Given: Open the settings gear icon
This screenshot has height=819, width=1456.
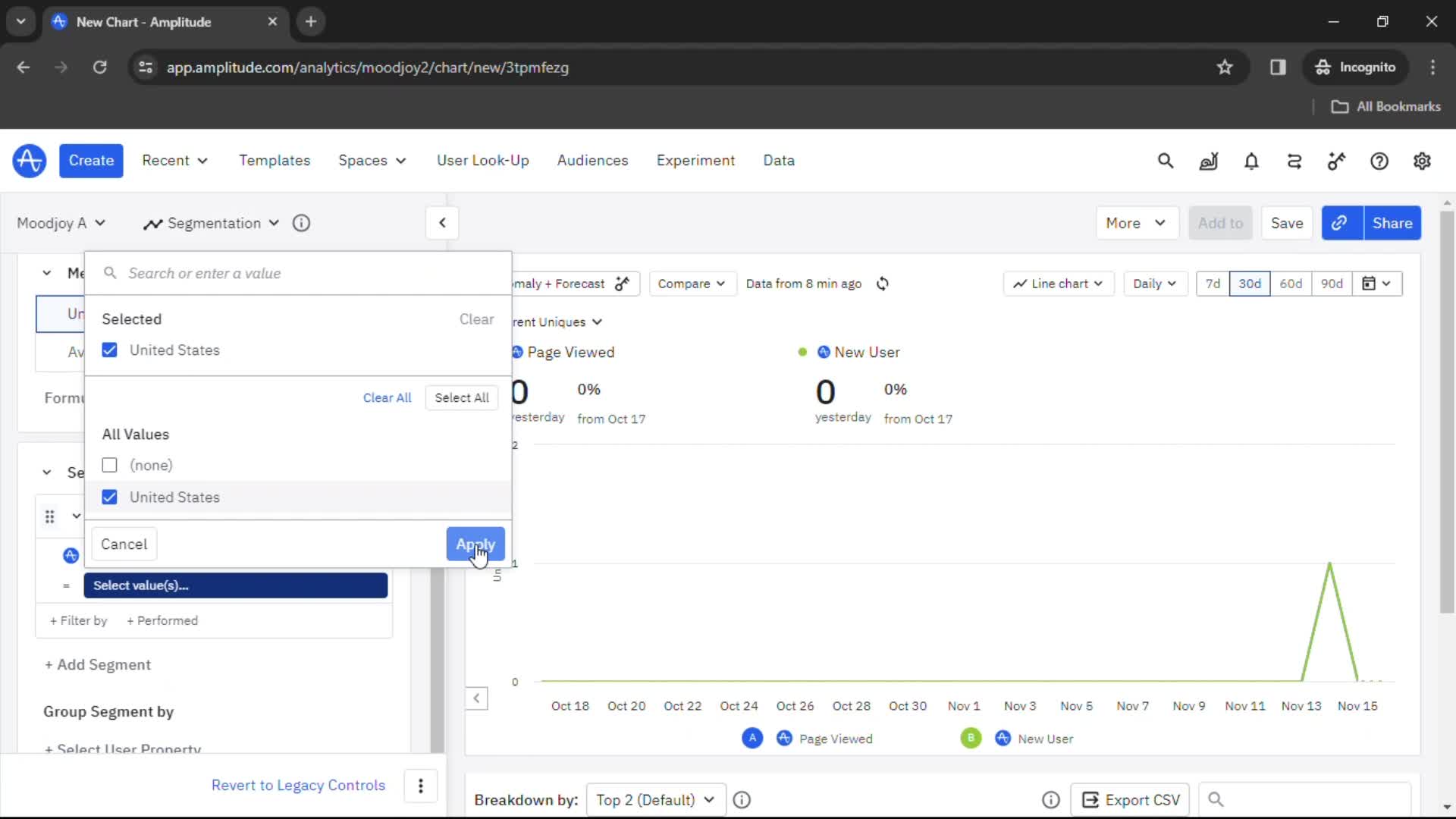Looking at the screenshot, I should (x=1422, y=161).
